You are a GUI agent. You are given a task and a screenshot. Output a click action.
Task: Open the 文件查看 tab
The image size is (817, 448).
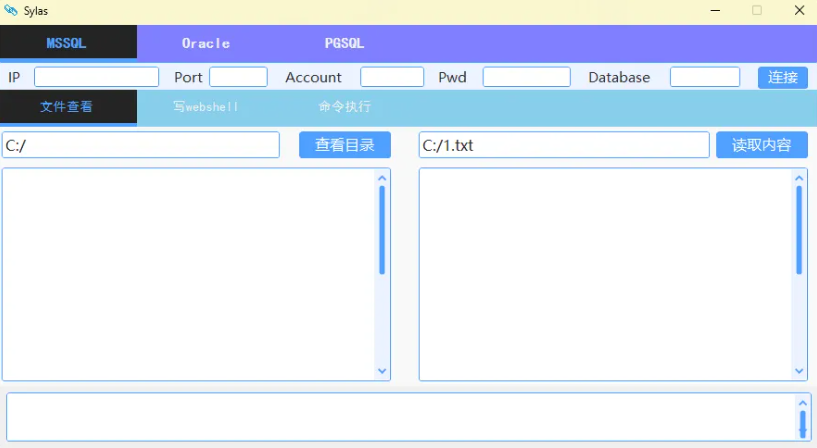click(68, 107)
